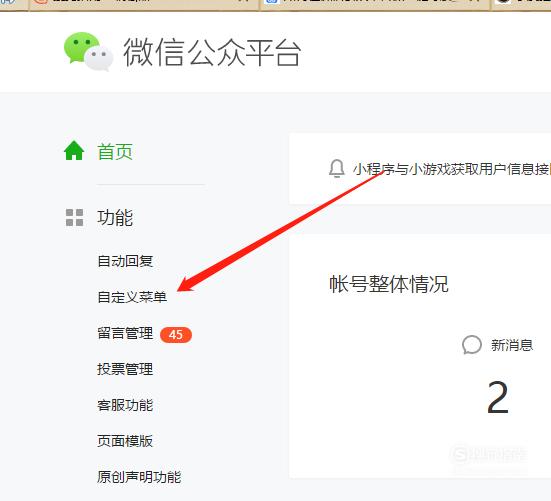Viewport: 551px width, 501px height.
Task: Click the 45 unread badge
Action: pos(176,334)
